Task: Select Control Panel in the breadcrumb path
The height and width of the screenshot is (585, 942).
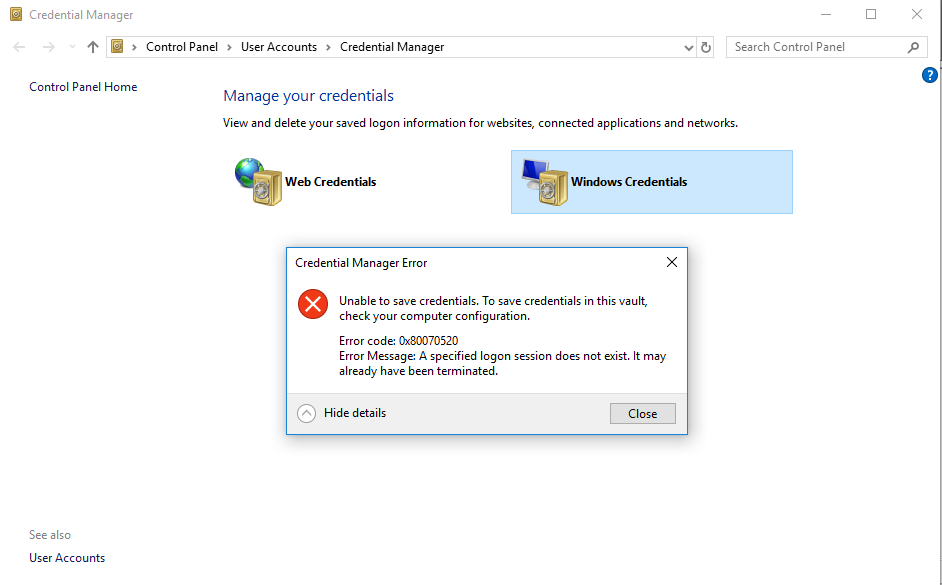Action: pos(181,46)
